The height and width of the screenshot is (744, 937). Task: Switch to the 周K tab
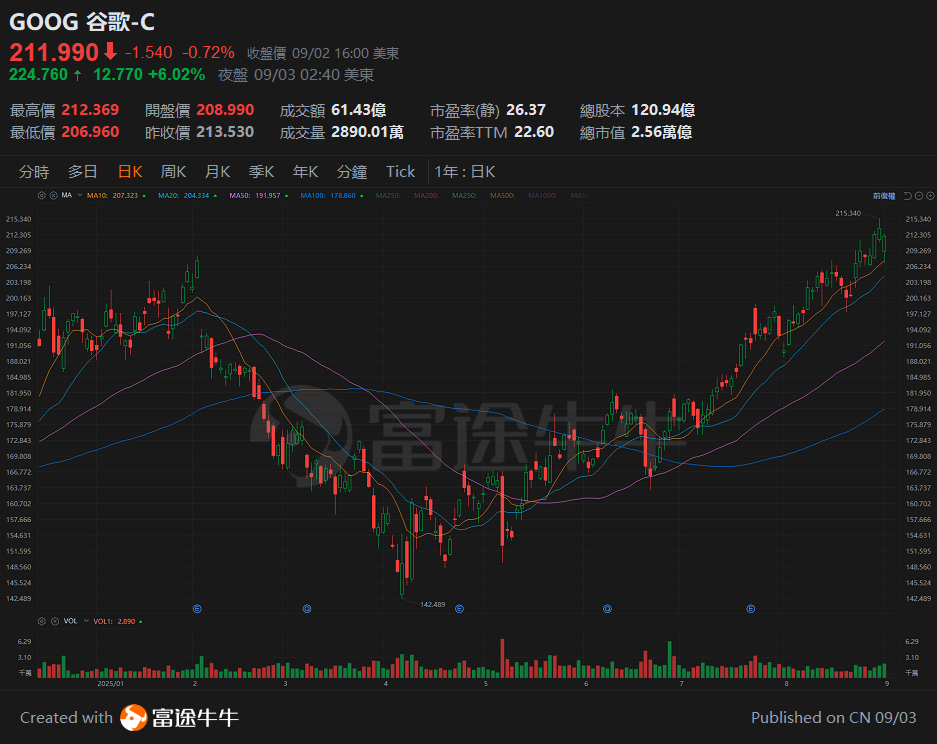click(x=172, y=171)
